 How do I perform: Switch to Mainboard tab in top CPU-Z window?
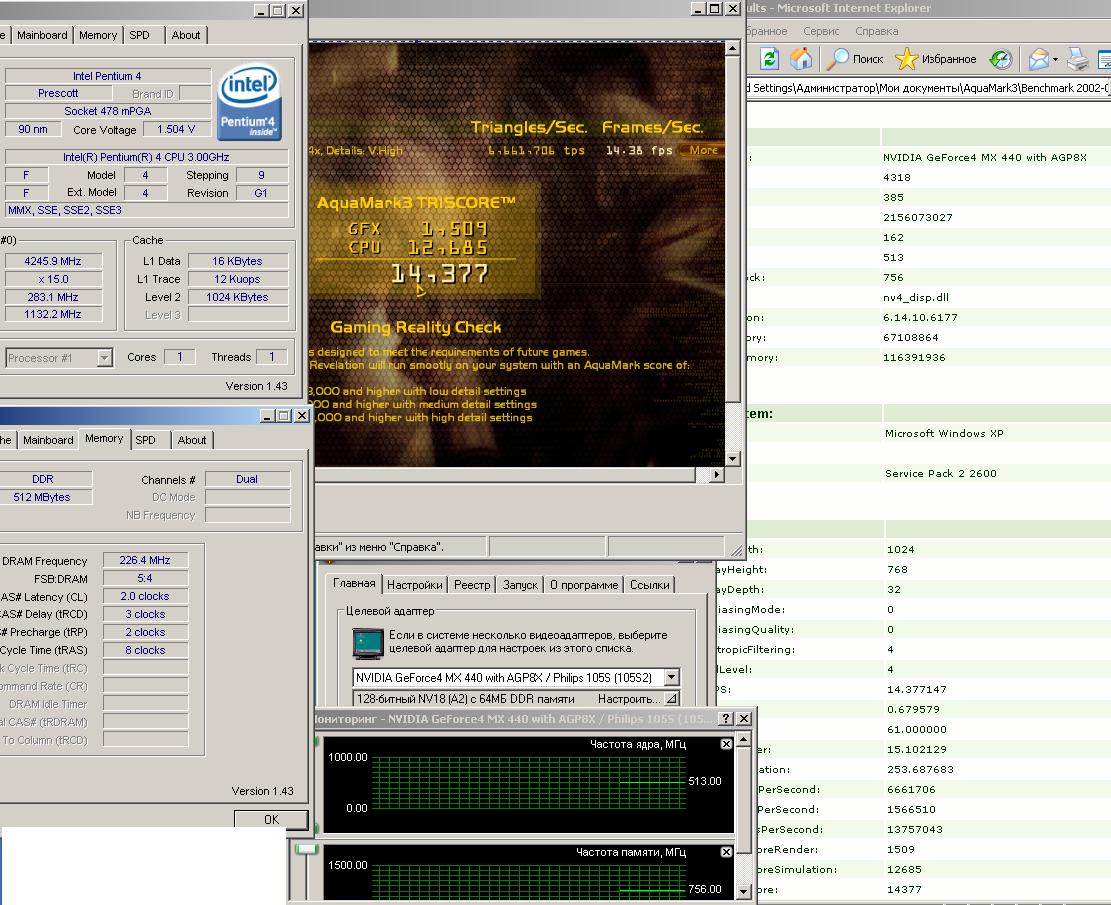pos(42,35)
